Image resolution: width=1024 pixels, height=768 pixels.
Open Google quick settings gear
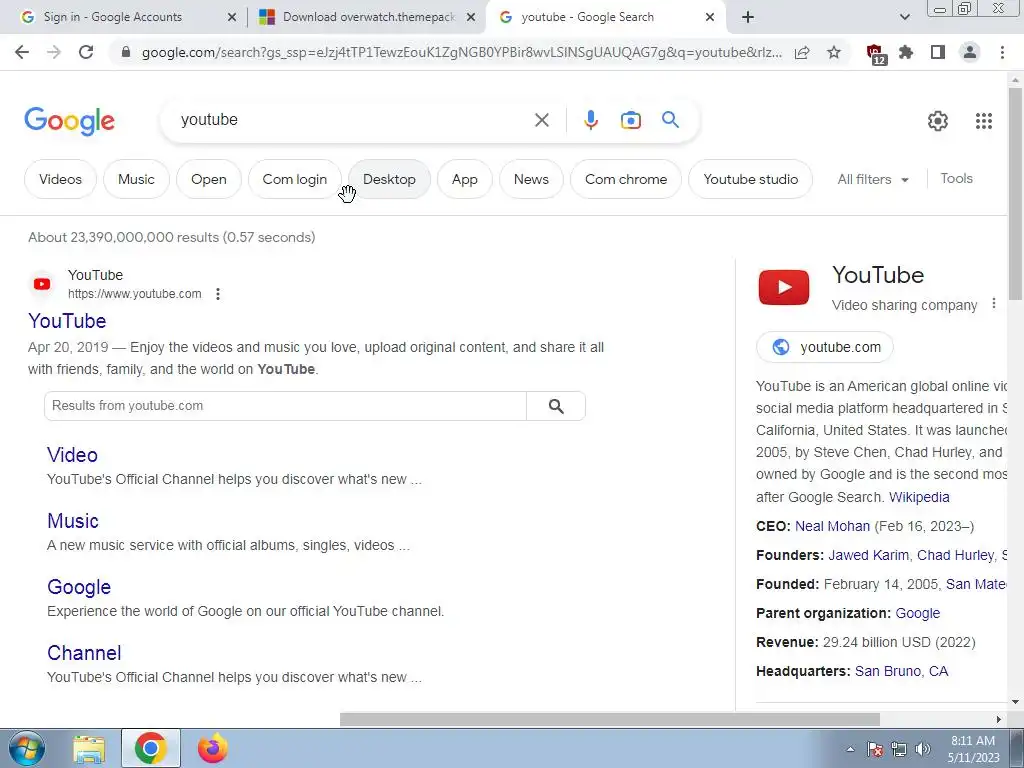[x=938, y=121]
